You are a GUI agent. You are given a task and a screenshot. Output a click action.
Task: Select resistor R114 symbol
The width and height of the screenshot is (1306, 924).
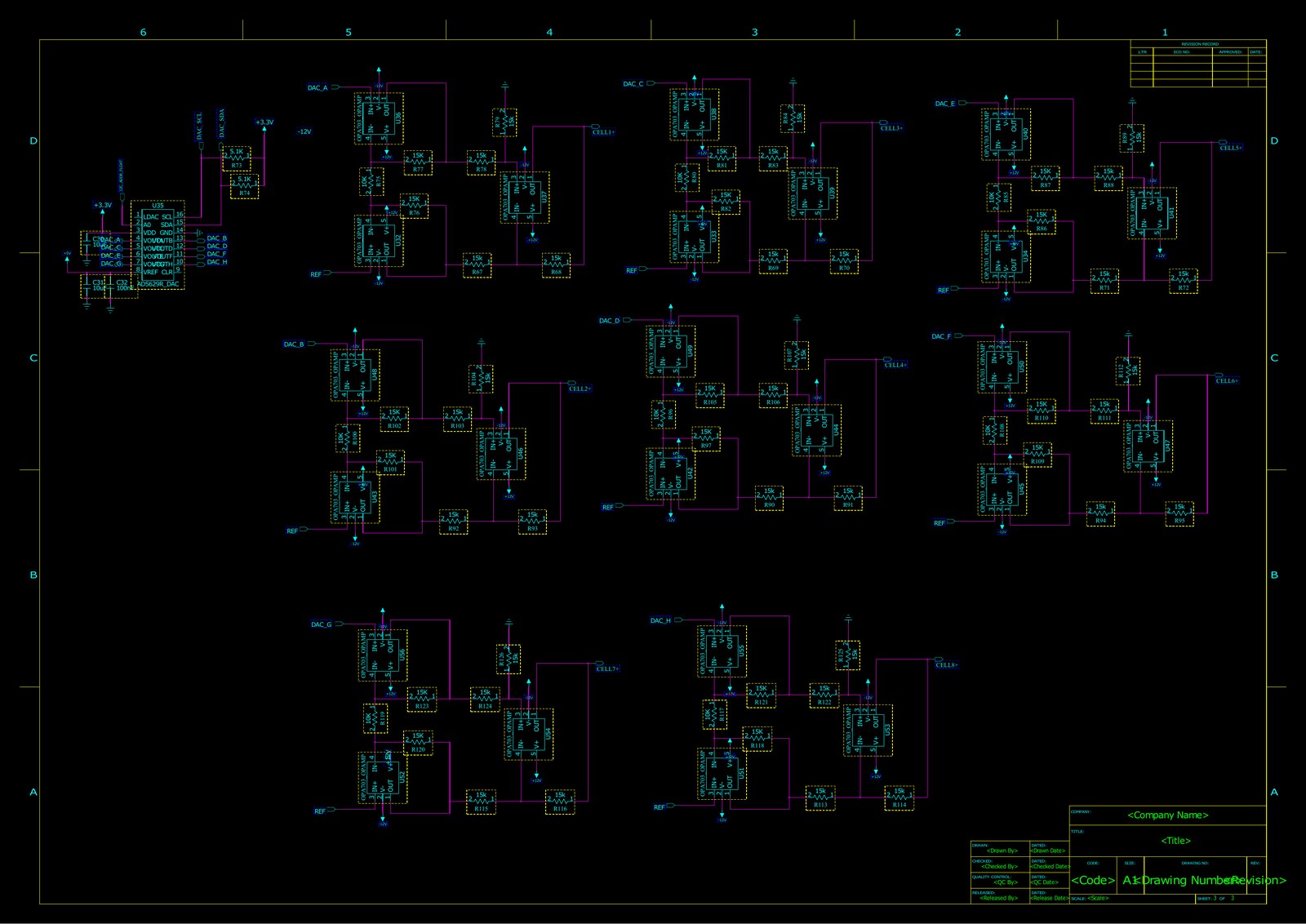click(900, 798)
